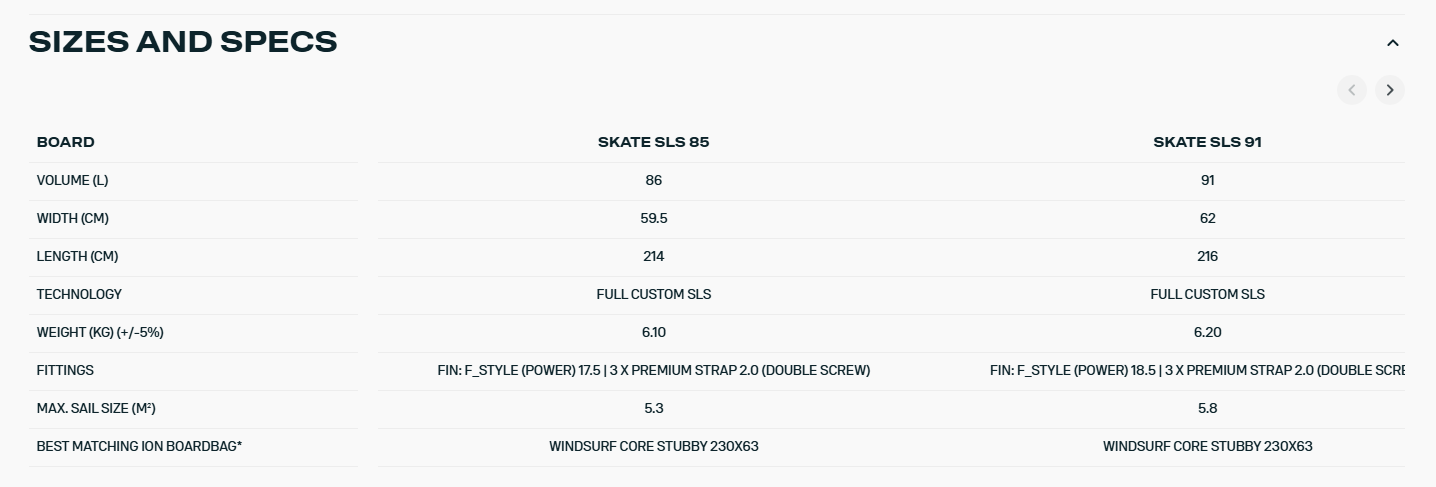Click the Weight (KG) row label
The width and height of the screenshot is (1436, 487).
coord(100,332)
